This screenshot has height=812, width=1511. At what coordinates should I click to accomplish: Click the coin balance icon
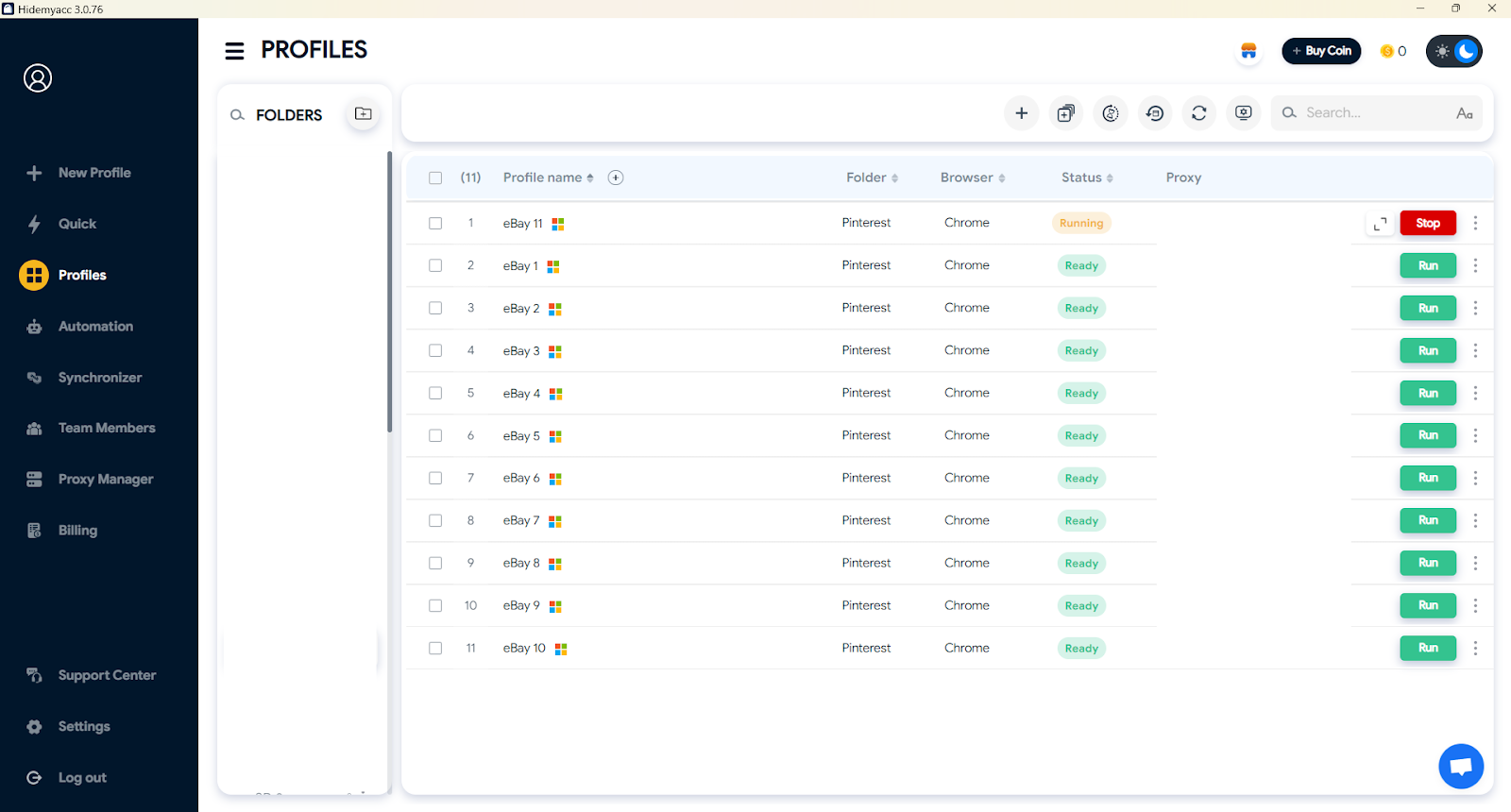tap(1386, 51)
